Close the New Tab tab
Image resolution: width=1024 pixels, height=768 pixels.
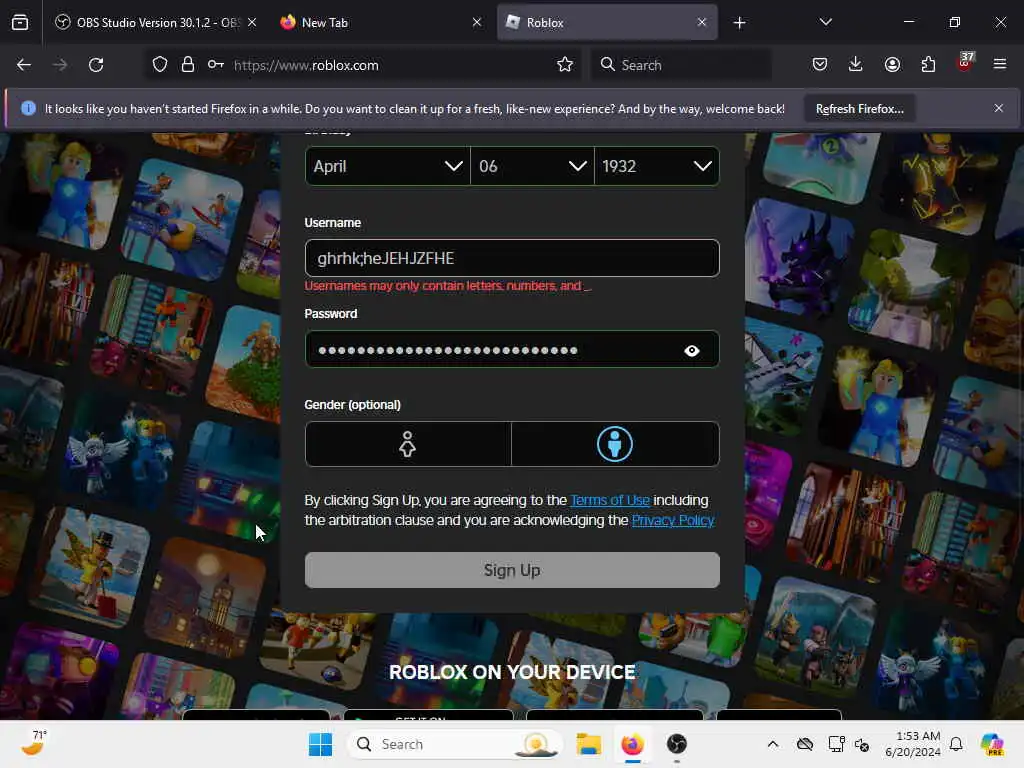pos(477,23)
